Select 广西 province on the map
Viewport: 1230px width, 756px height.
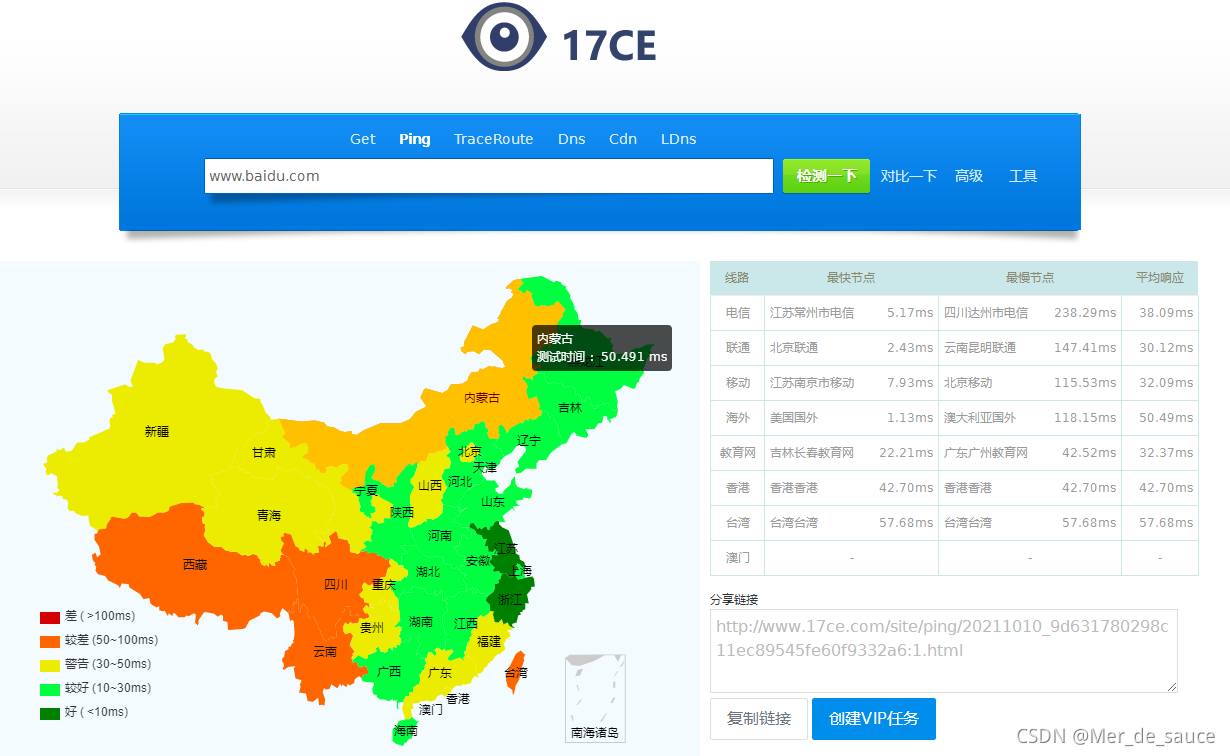click(388, 671)
